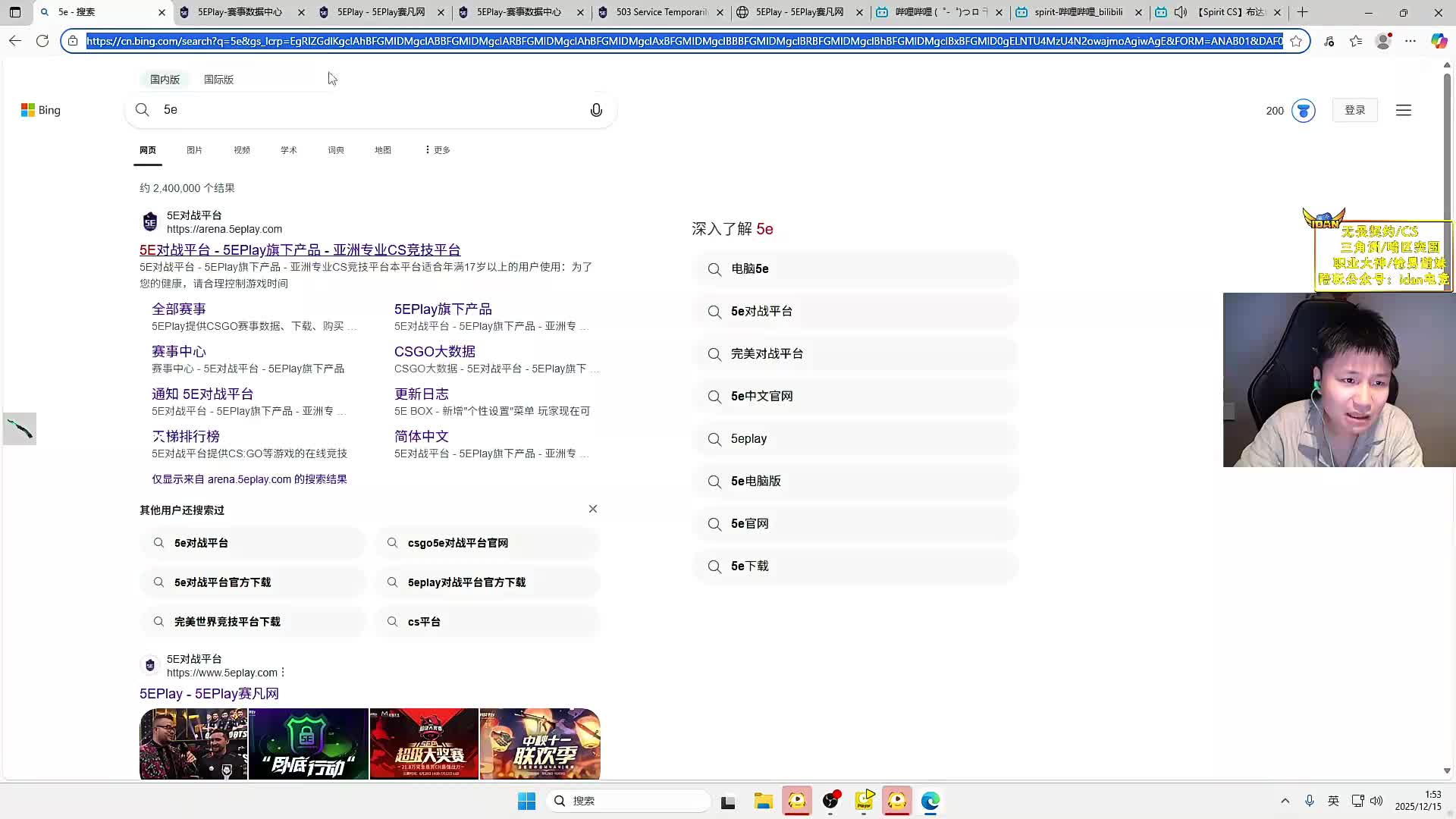The height and width of the screenshot is (819, 1456).
Task: Click the Bing search magnifier icon
Action: 142,110
